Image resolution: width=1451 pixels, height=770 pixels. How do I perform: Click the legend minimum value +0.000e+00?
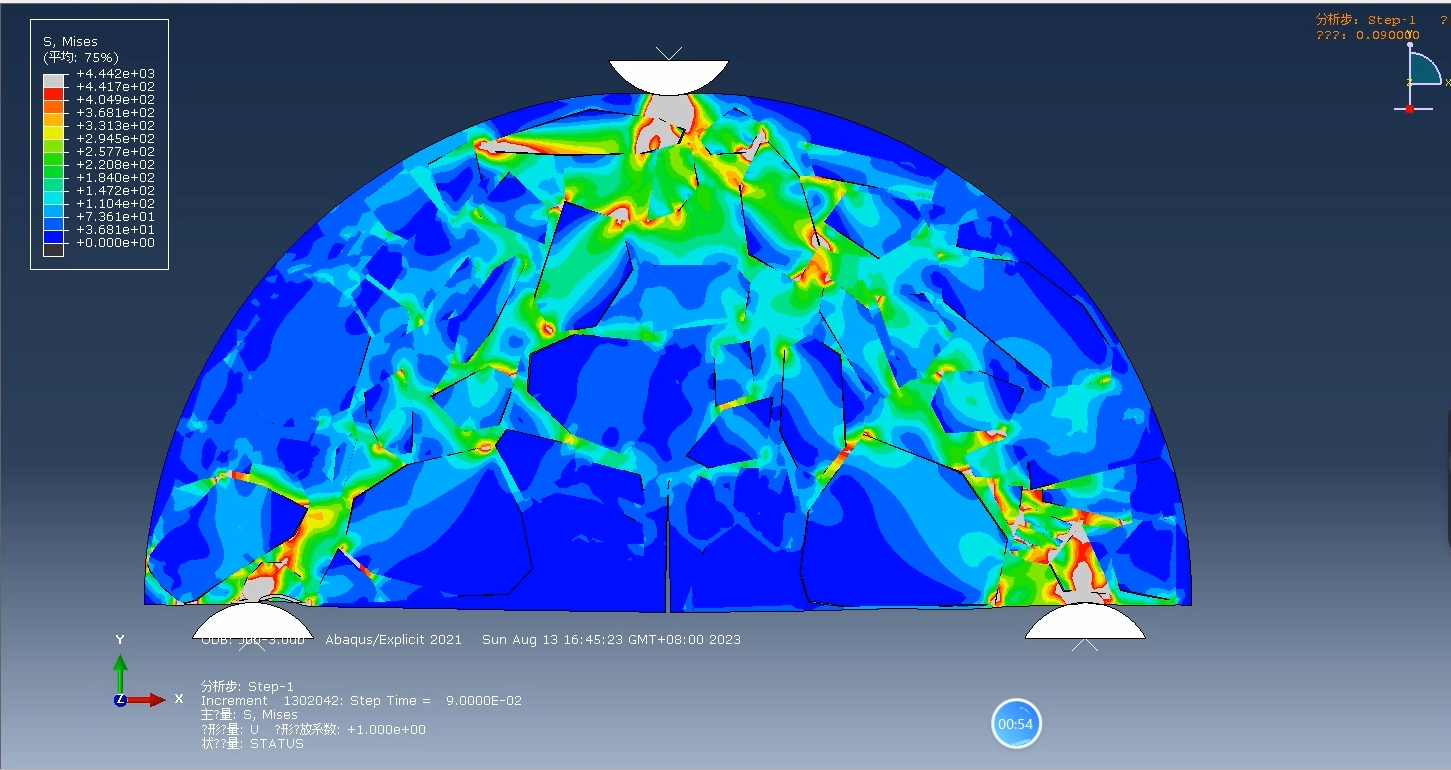(x=115, y=243)
